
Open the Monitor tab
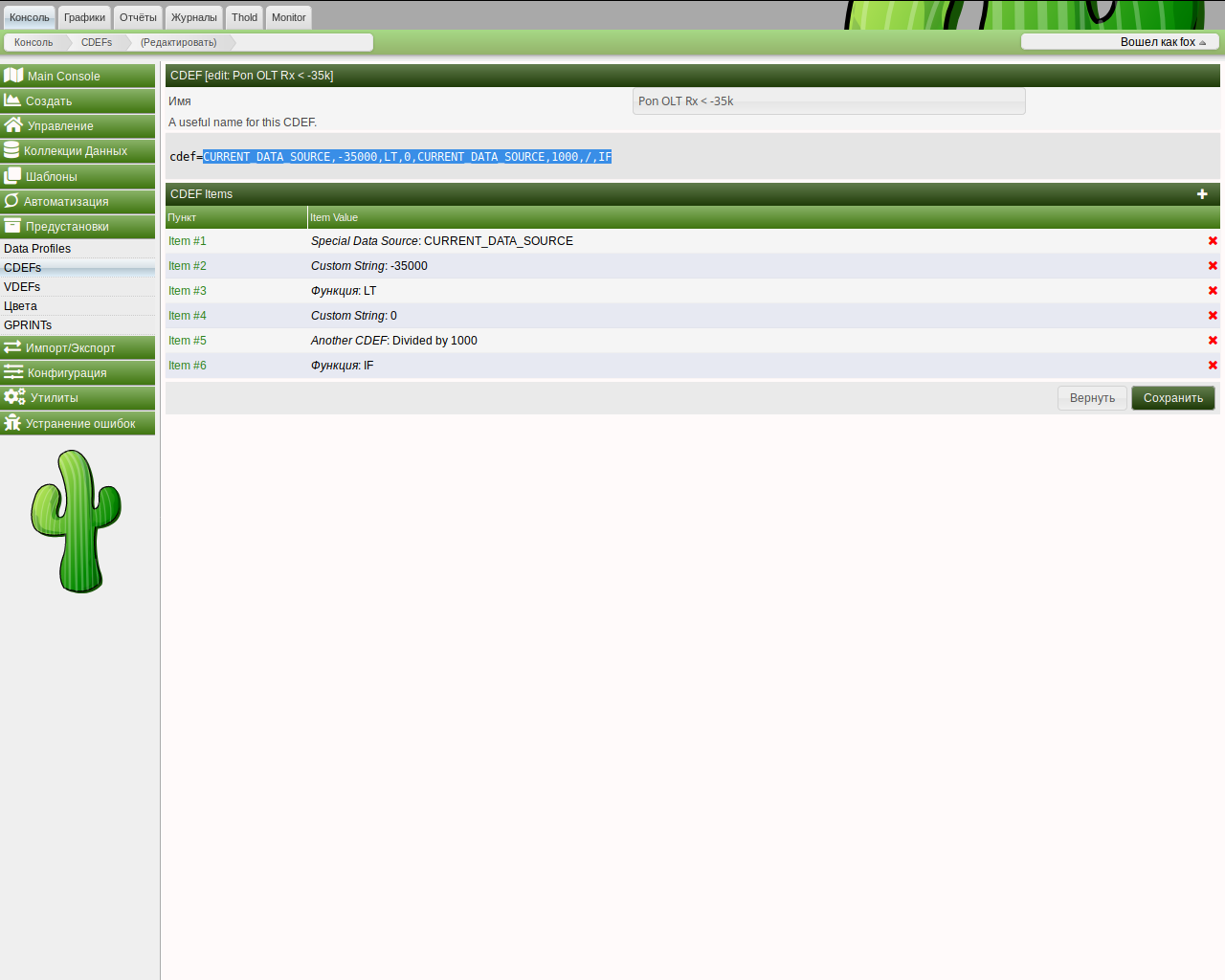pos(288,17)
